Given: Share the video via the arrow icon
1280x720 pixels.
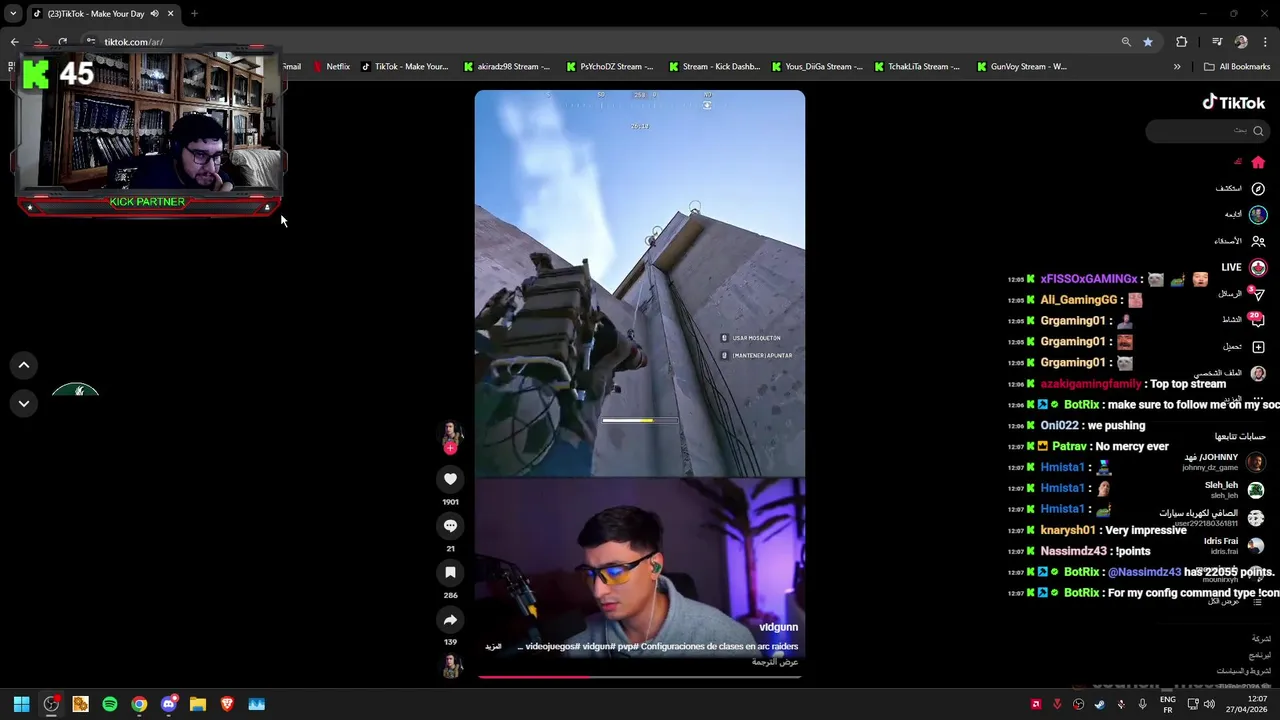Looking at the screenshot, I should 450,620.
